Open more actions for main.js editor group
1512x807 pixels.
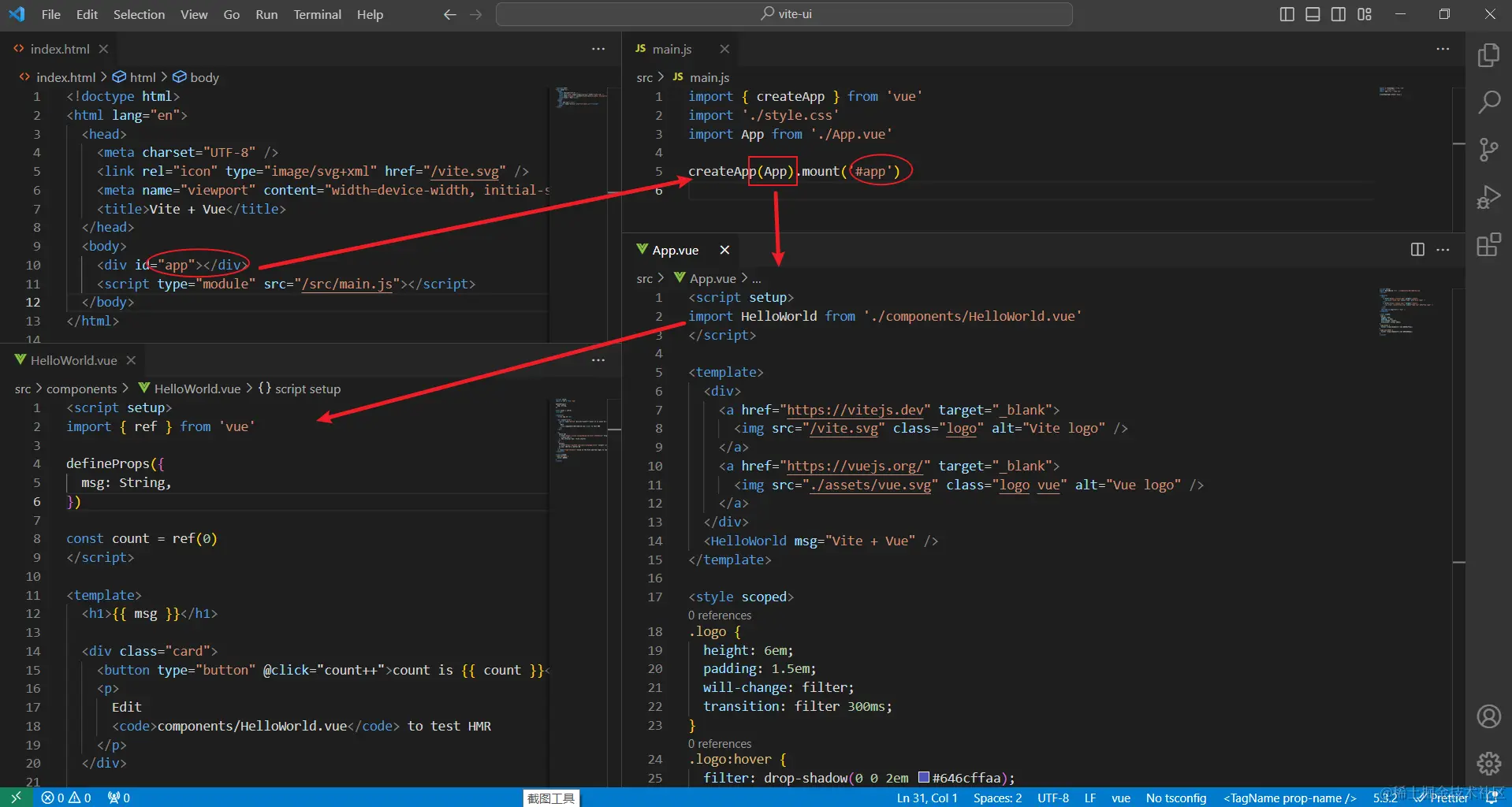(x=1443, y=49)
